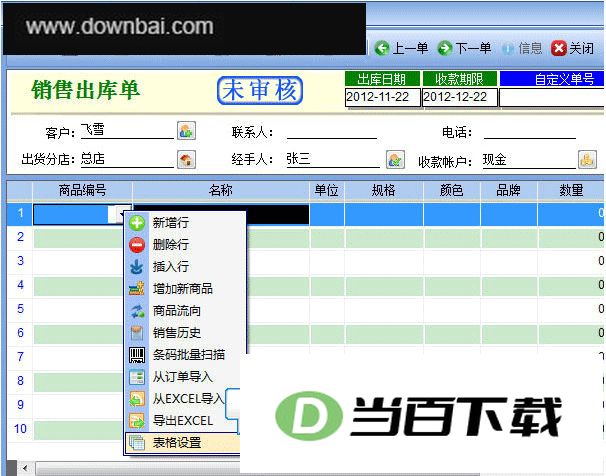
Task: Click the 商品编号 column header
Action: 82,190
